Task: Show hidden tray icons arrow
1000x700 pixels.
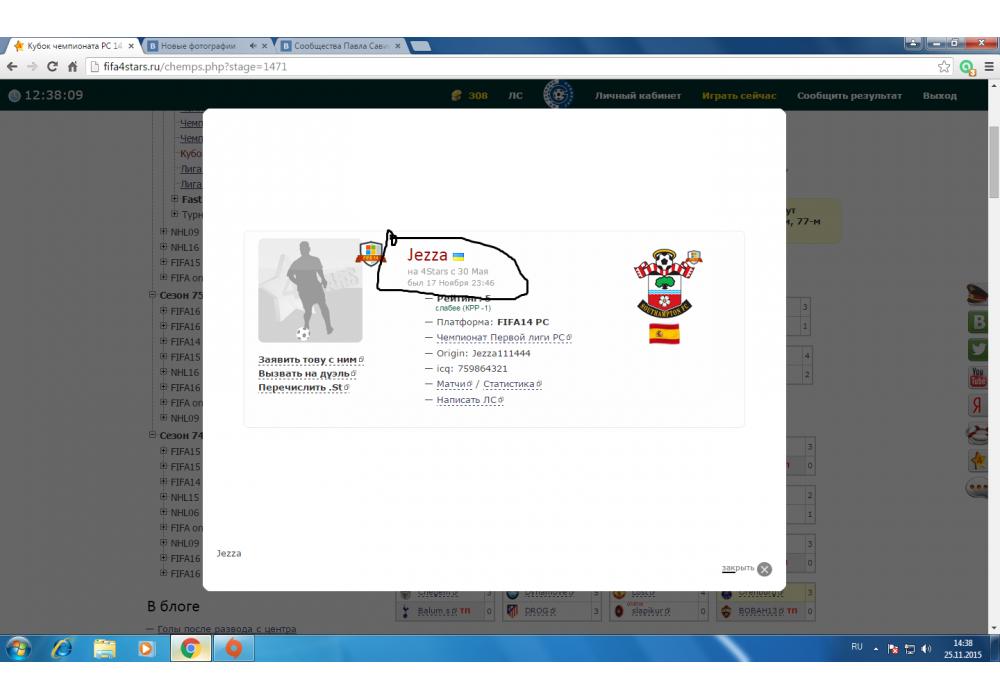Action: click(x=876, y=649)
